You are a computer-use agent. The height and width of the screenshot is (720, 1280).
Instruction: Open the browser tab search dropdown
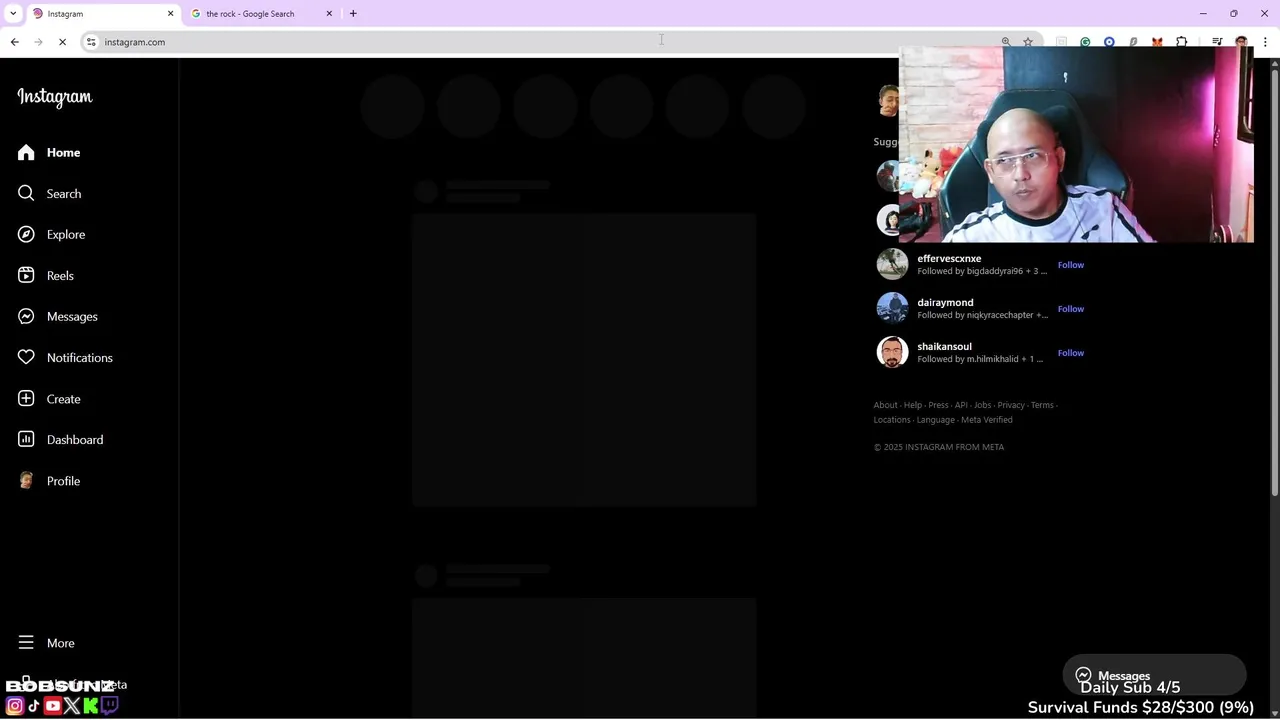(x=13, y=13)
